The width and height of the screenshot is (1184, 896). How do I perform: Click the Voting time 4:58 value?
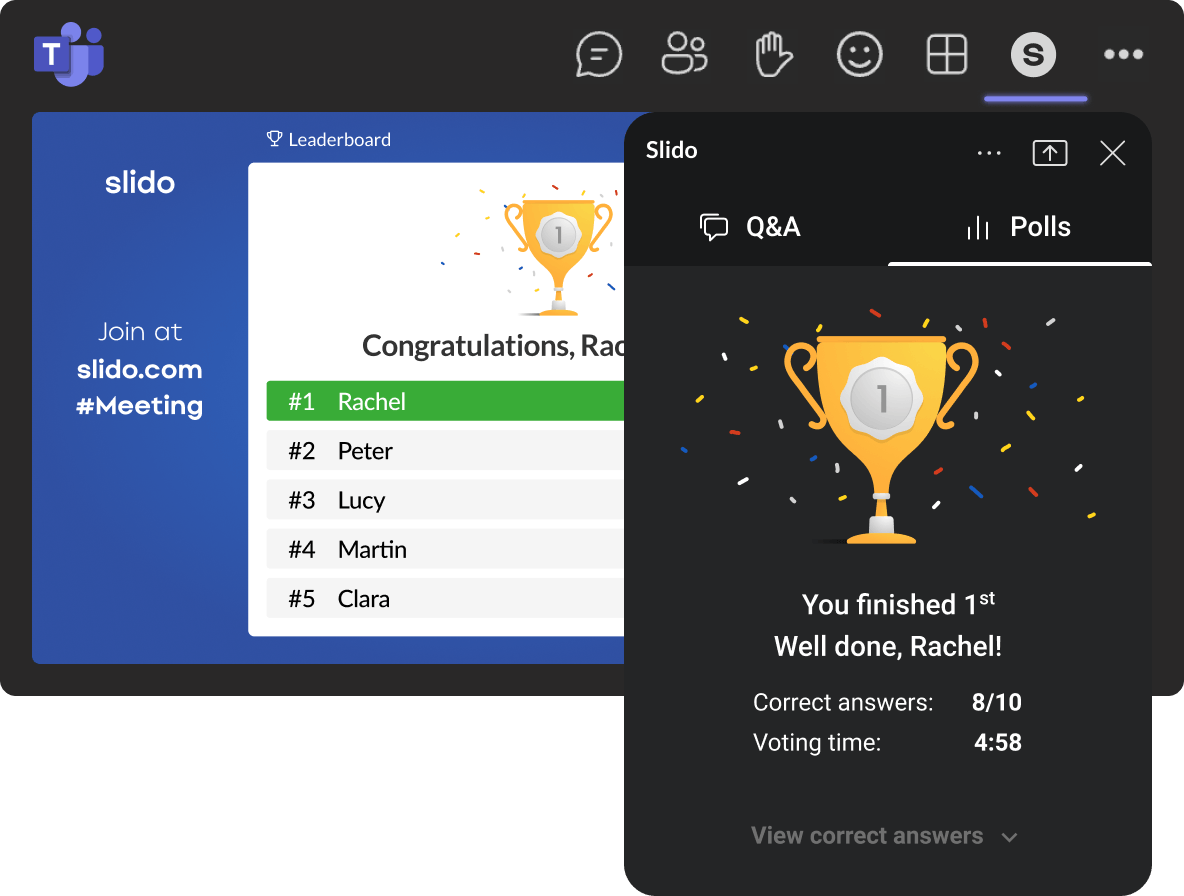pos(997,742)
